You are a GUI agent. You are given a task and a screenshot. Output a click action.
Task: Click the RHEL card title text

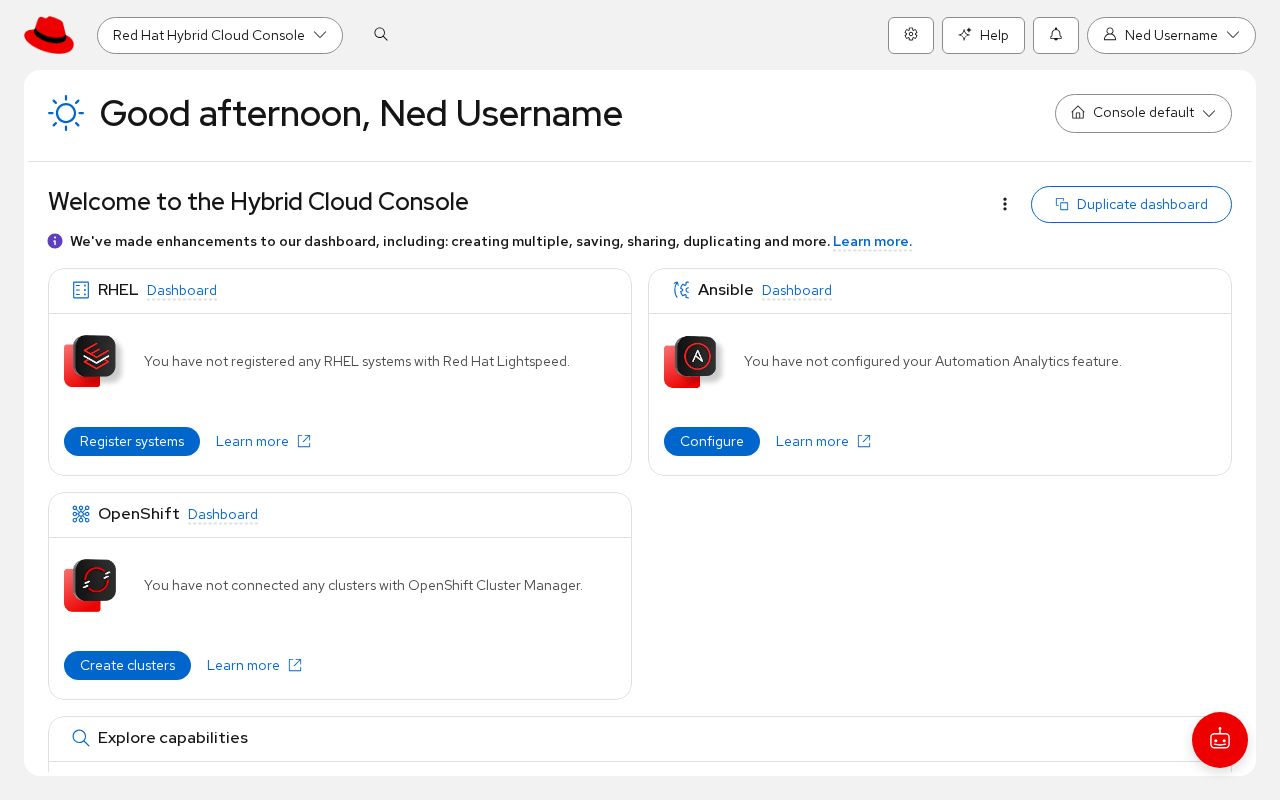point(118,290)
